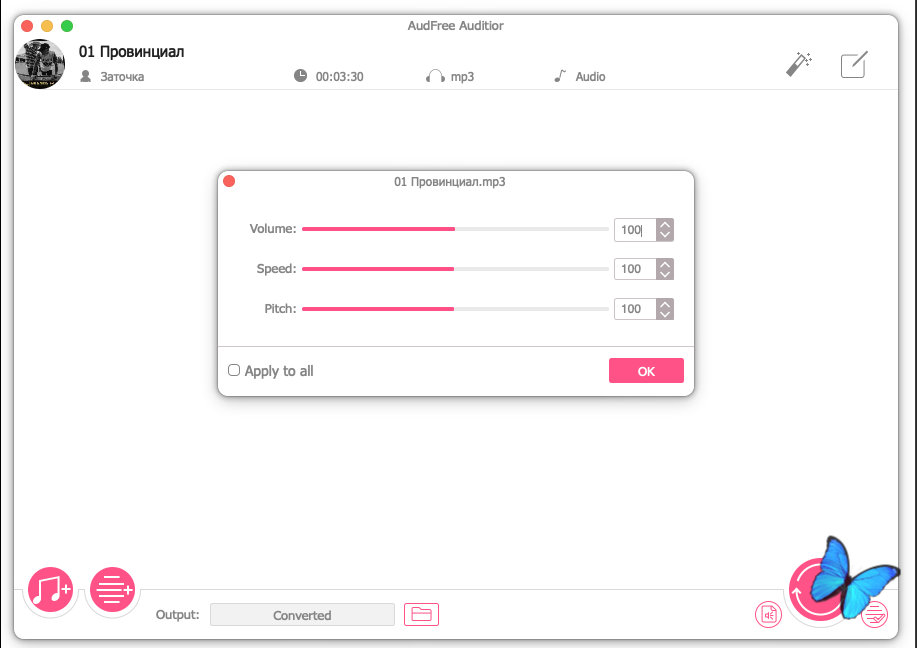Add music files with the note button
The width and height of the screenshot is (917, 648).
[50, 591]
